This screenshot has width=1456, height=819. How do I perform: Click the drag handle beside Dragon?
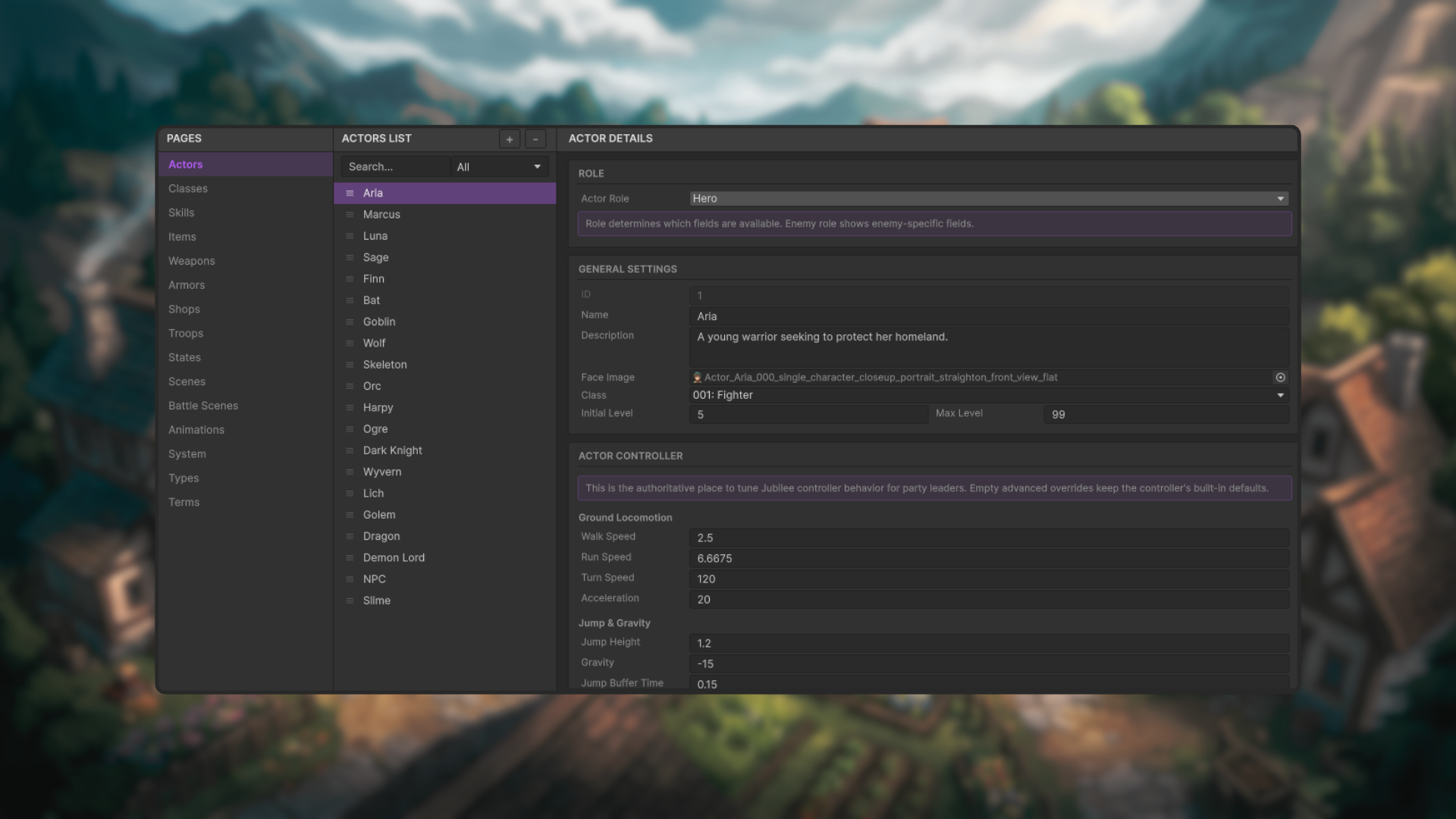[x=350, y=536]
